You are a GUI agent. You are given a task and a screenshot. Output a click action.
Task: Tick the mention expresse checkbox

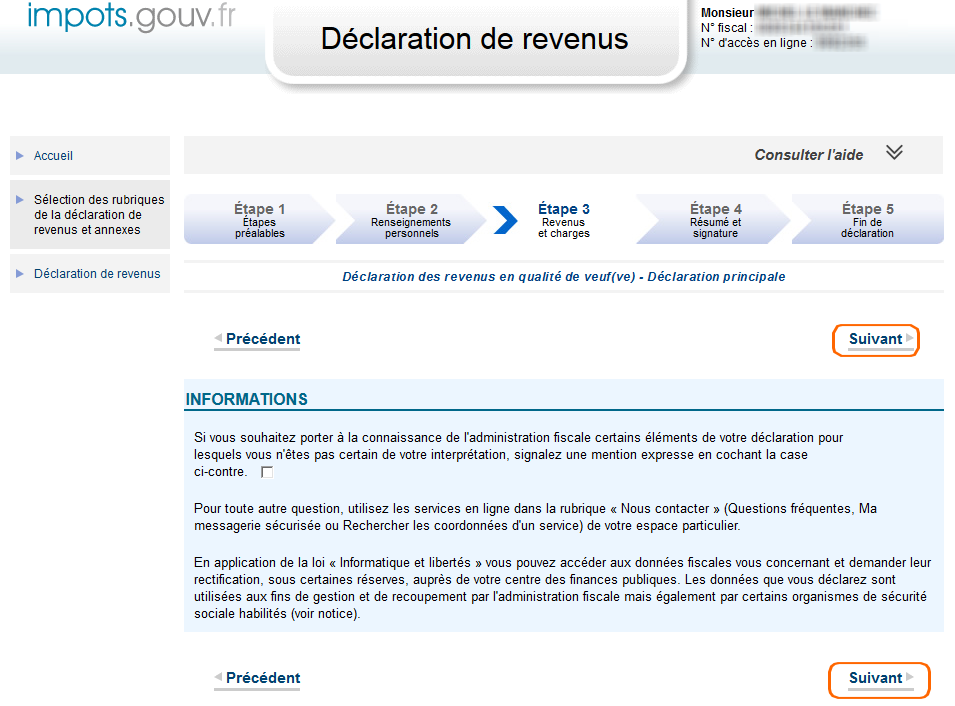(x=266, y=472)
